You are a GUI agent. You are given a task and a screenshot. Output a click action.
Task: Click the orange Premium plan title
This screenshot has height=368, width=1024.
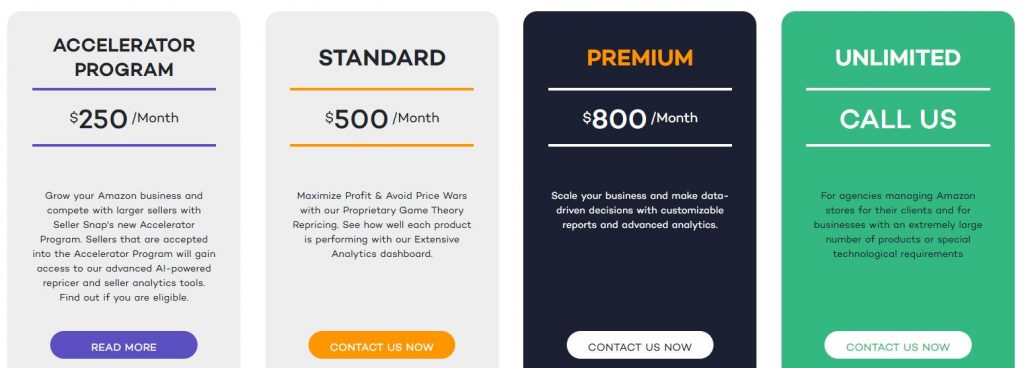click(x=640, y=57)
